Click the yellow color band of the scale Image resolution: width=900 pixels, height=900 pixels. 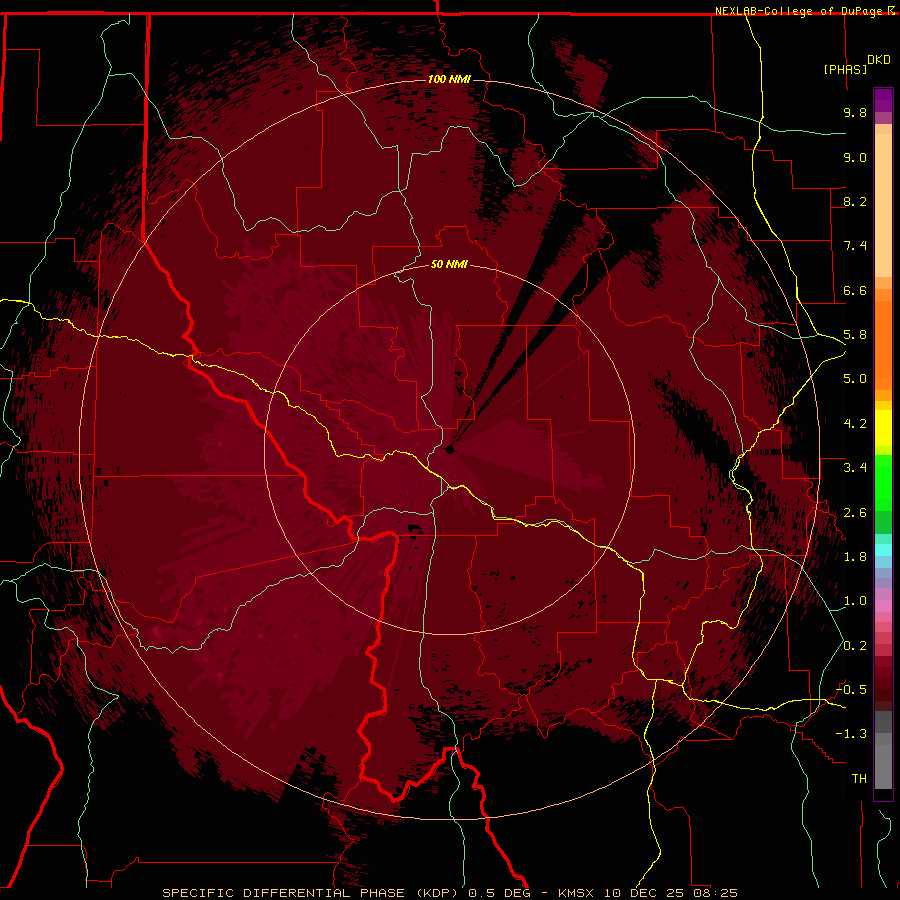[883, 428]
